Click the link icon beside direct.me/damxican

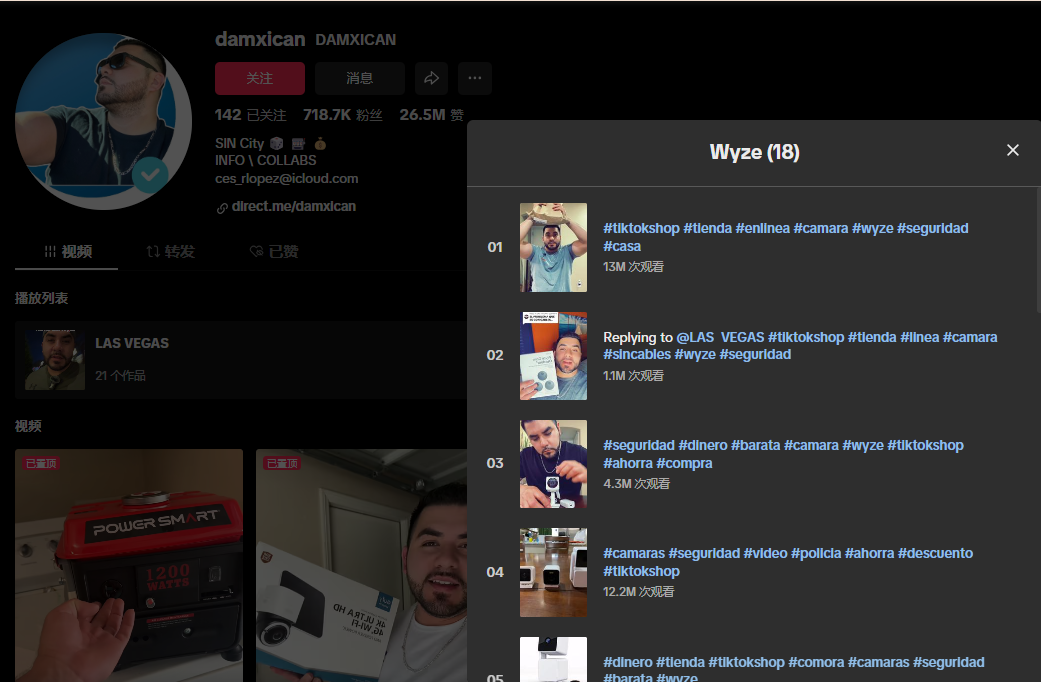tap(222, 209)
